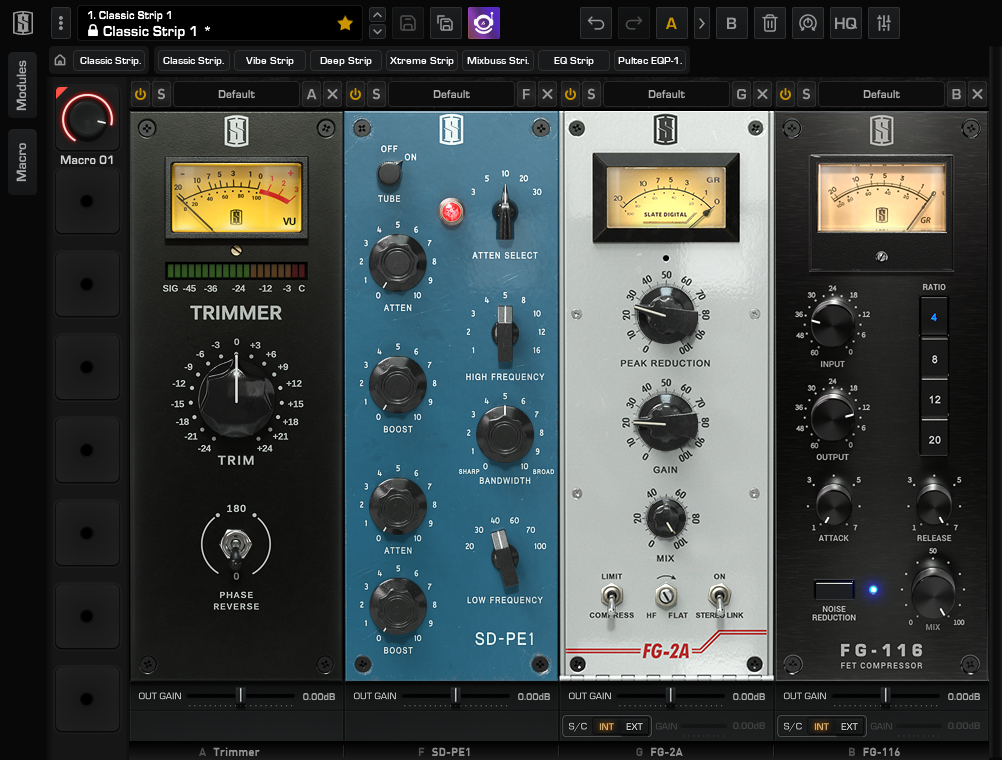
Task: Remove the SD-PE1 module with X
Action: pyautogui.click(x=547, y=94)
